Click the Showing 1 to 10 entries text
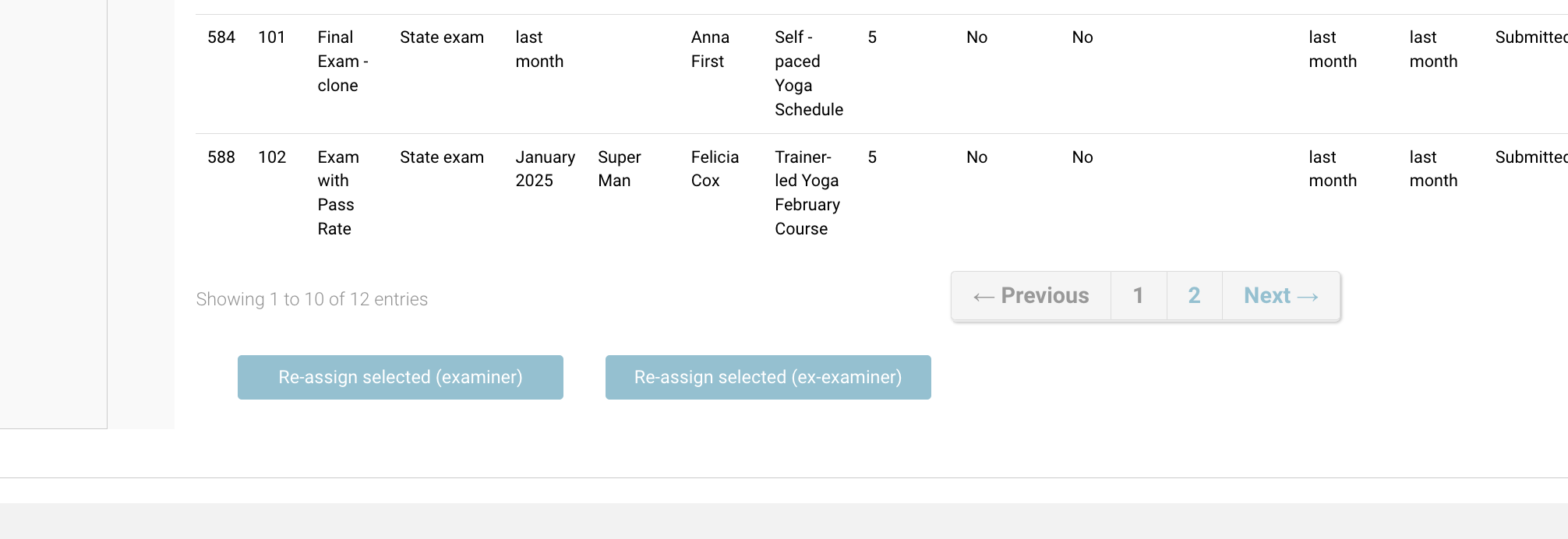This screenshot has height=539, width=1568. (312, 299)
